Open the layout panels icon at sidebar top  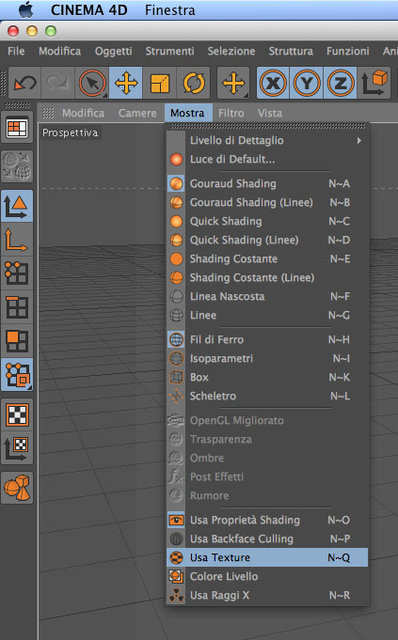(x=17, y=128)
